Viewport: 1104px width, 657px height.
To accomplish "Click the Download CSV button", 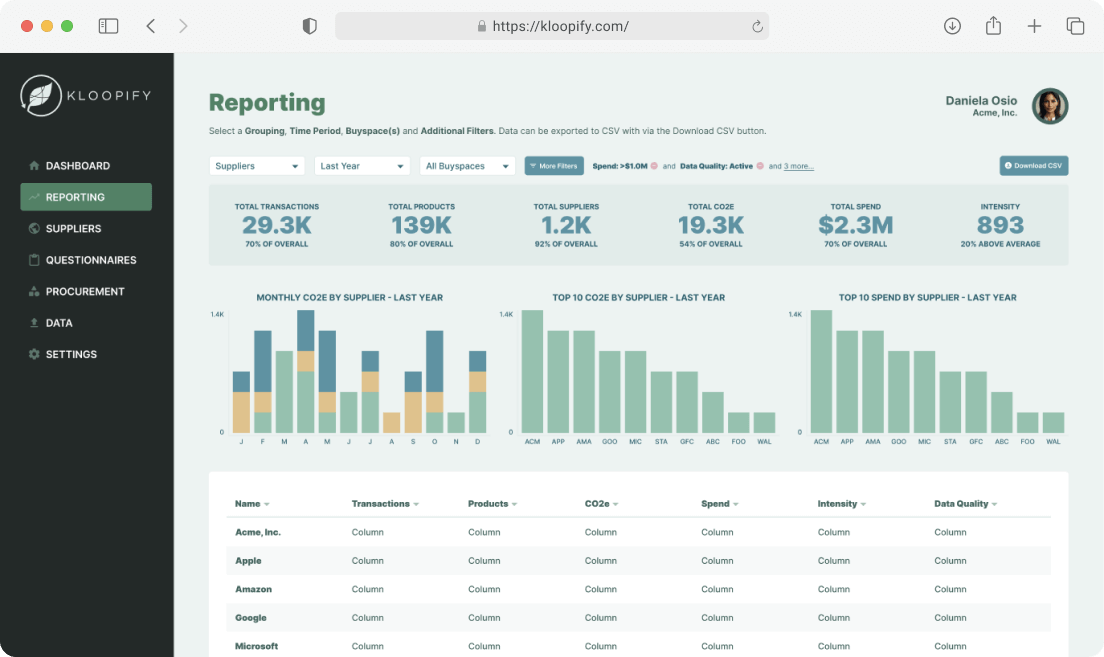I will pos(1034,165).
